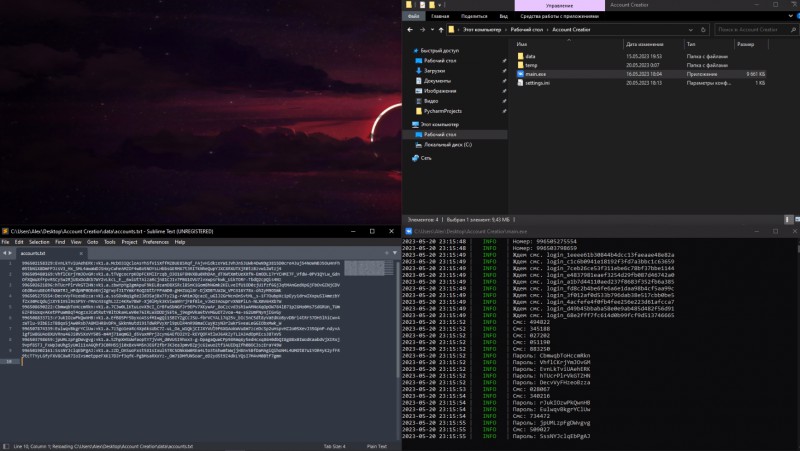Viewport: 800px width, 451px height.
Task: Open Sublime Text Selection menu
Action: click(x=39, y=242)
